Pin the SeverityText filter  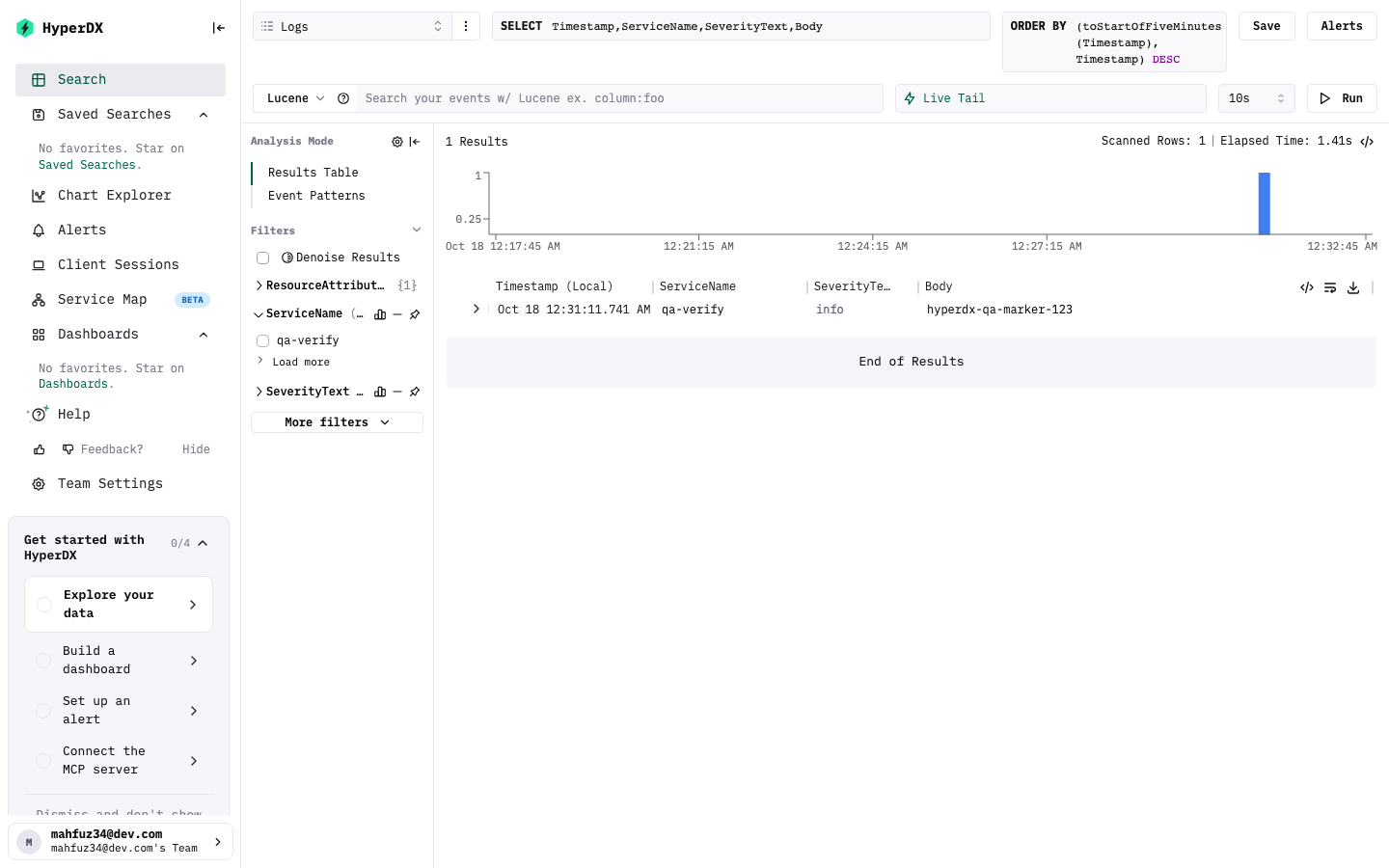415,392
